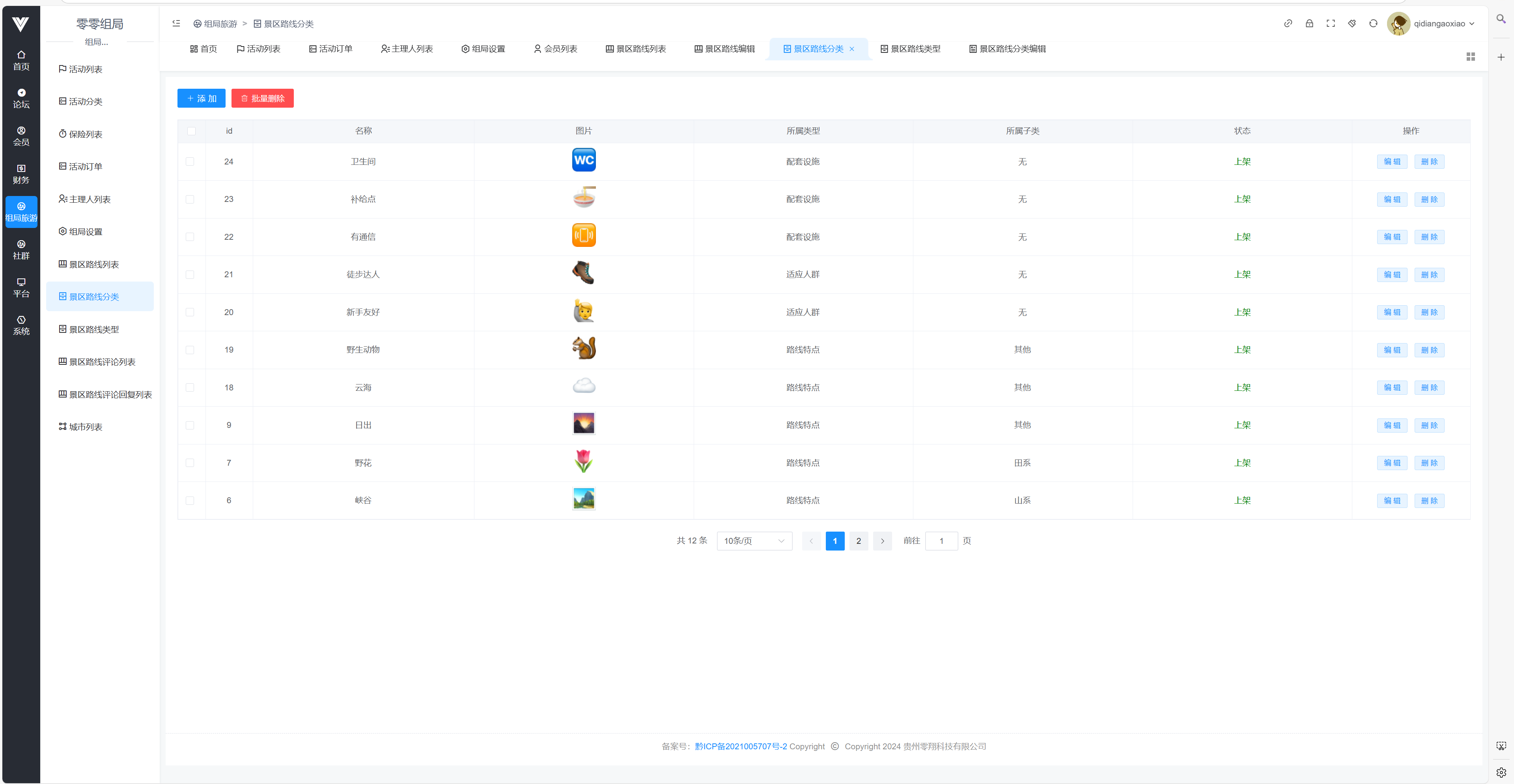Click the lock screen icon
Image resolution: width=1514 pixels, height=784 pixels.
(1309, 24)
